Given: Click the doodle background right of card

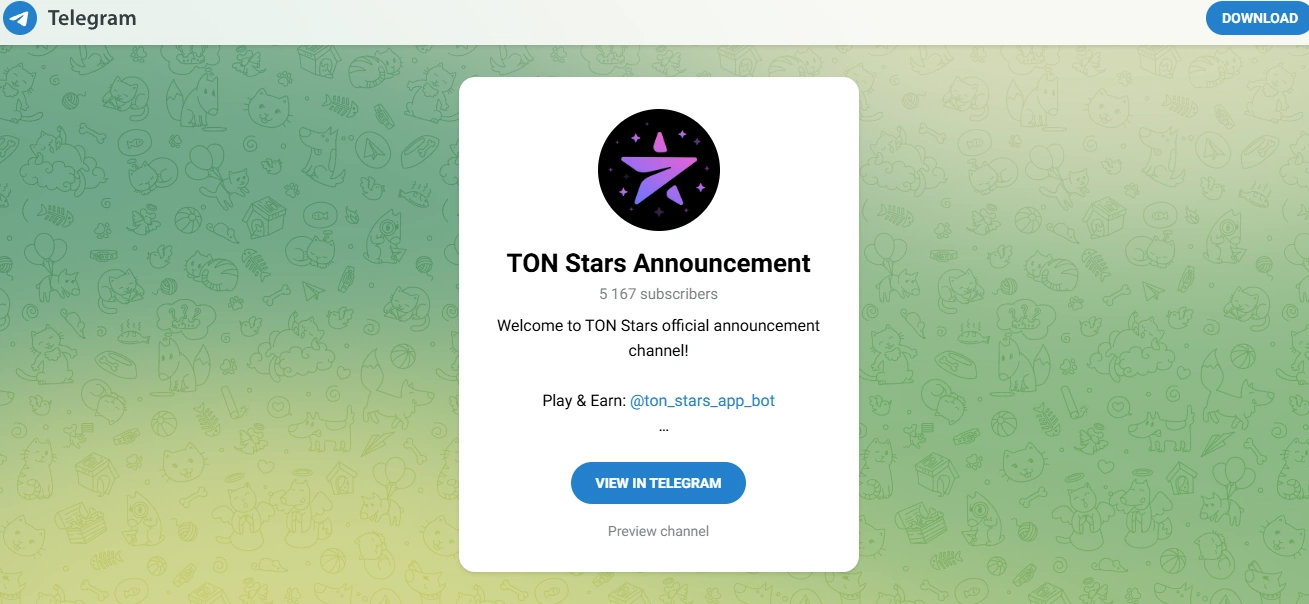Looking at the screenshot, I should coord(1080,320).
